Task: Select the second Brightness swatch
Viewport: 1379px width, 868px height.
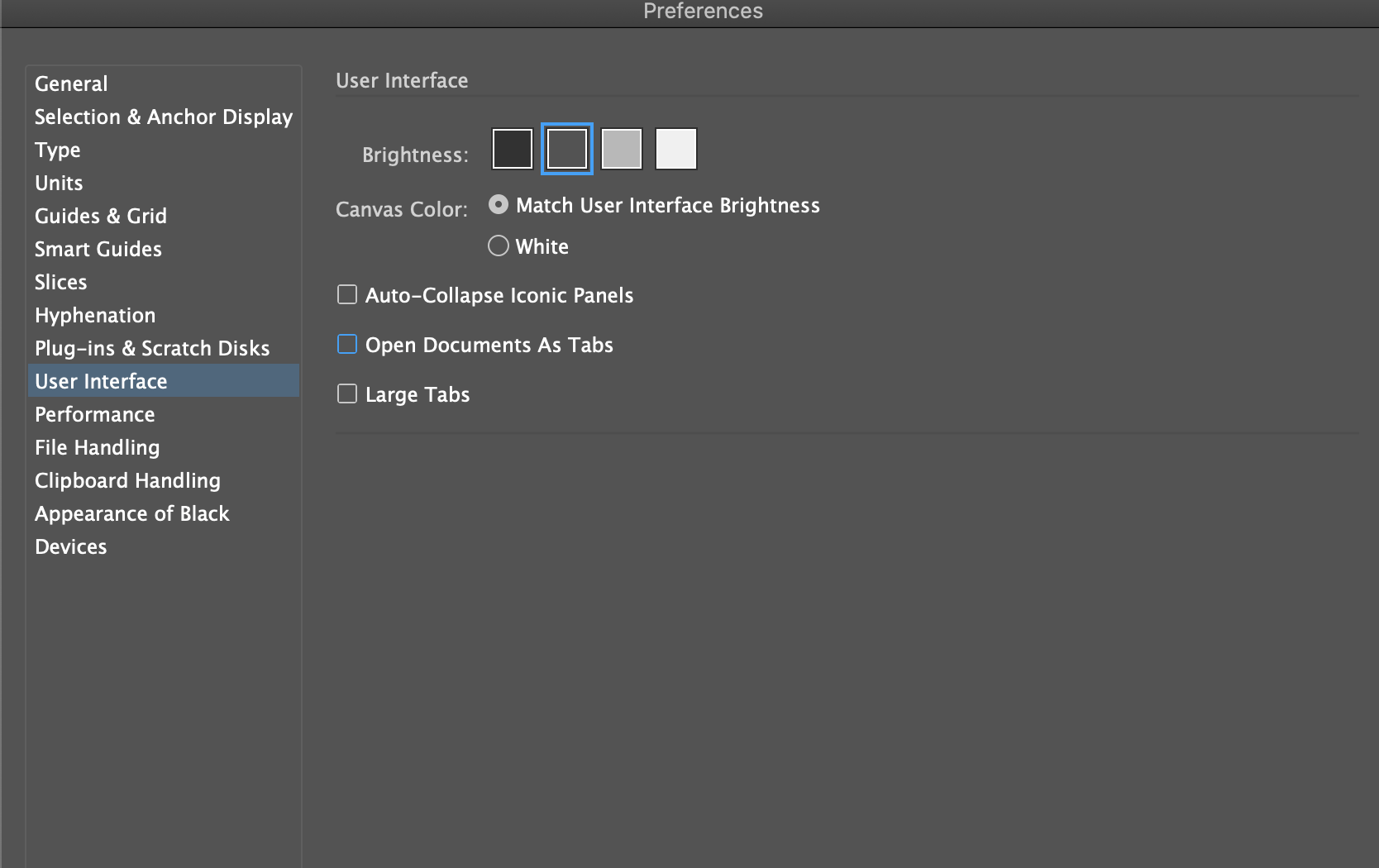Action: pyautogui.click(x=566, y=149)
